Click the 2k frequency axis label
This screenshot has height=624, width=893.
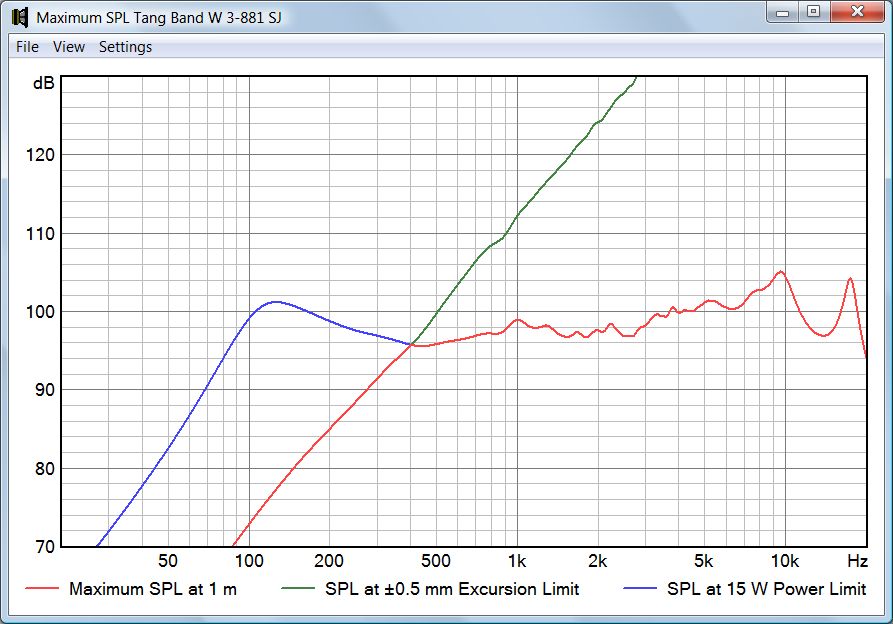tap(597, 561)
